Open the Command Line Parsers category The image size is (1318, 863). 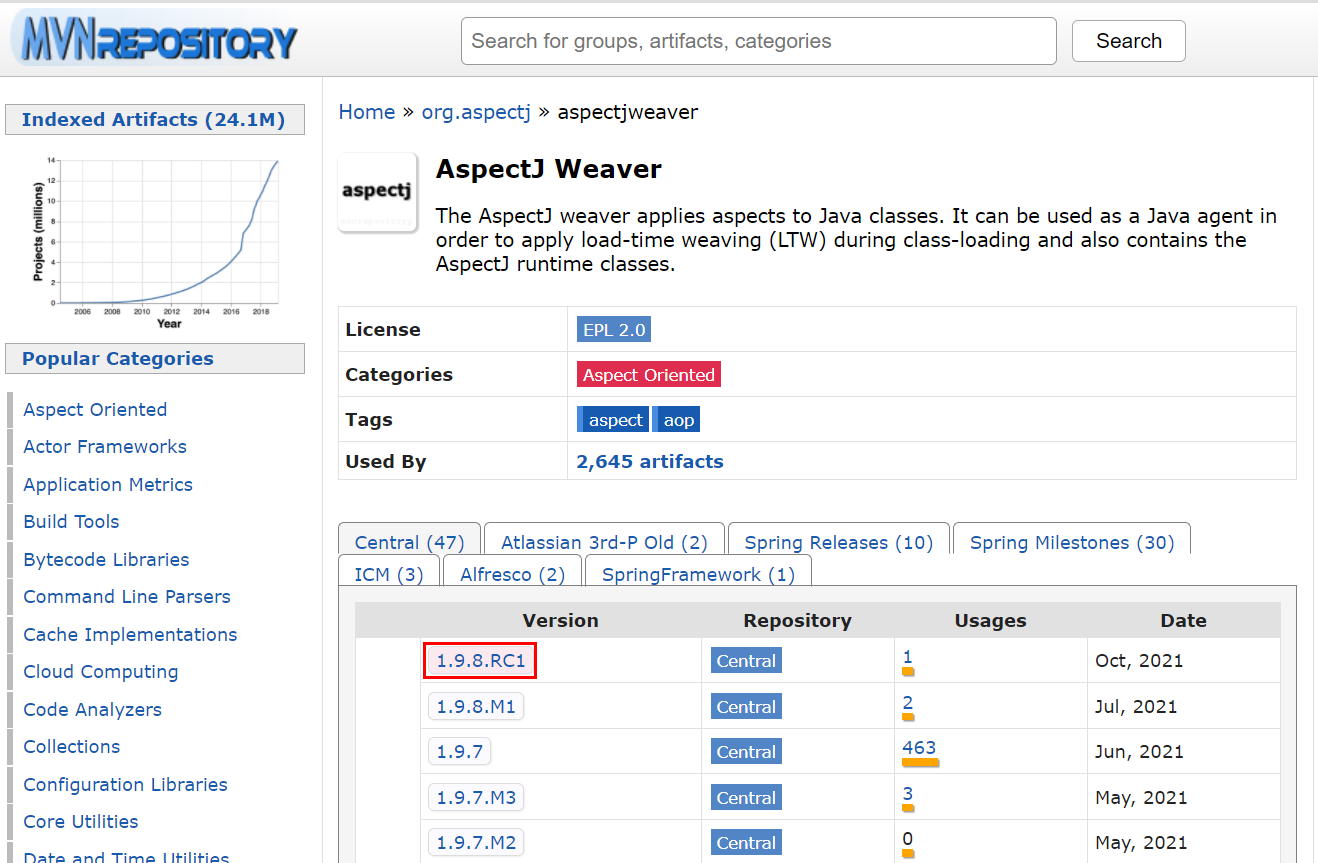[127, 597]
